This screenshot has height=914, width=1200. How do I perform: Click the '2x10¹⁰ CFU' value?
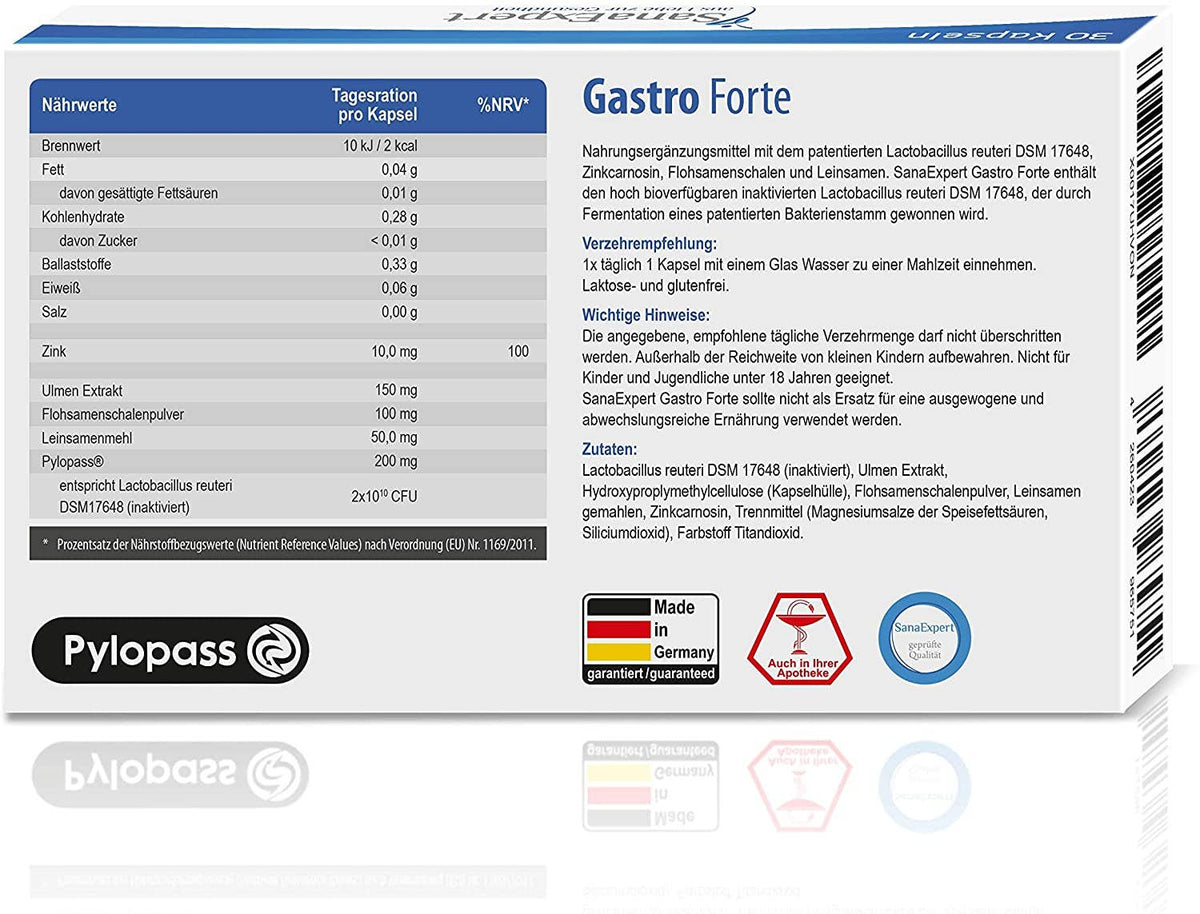[385, 496]
